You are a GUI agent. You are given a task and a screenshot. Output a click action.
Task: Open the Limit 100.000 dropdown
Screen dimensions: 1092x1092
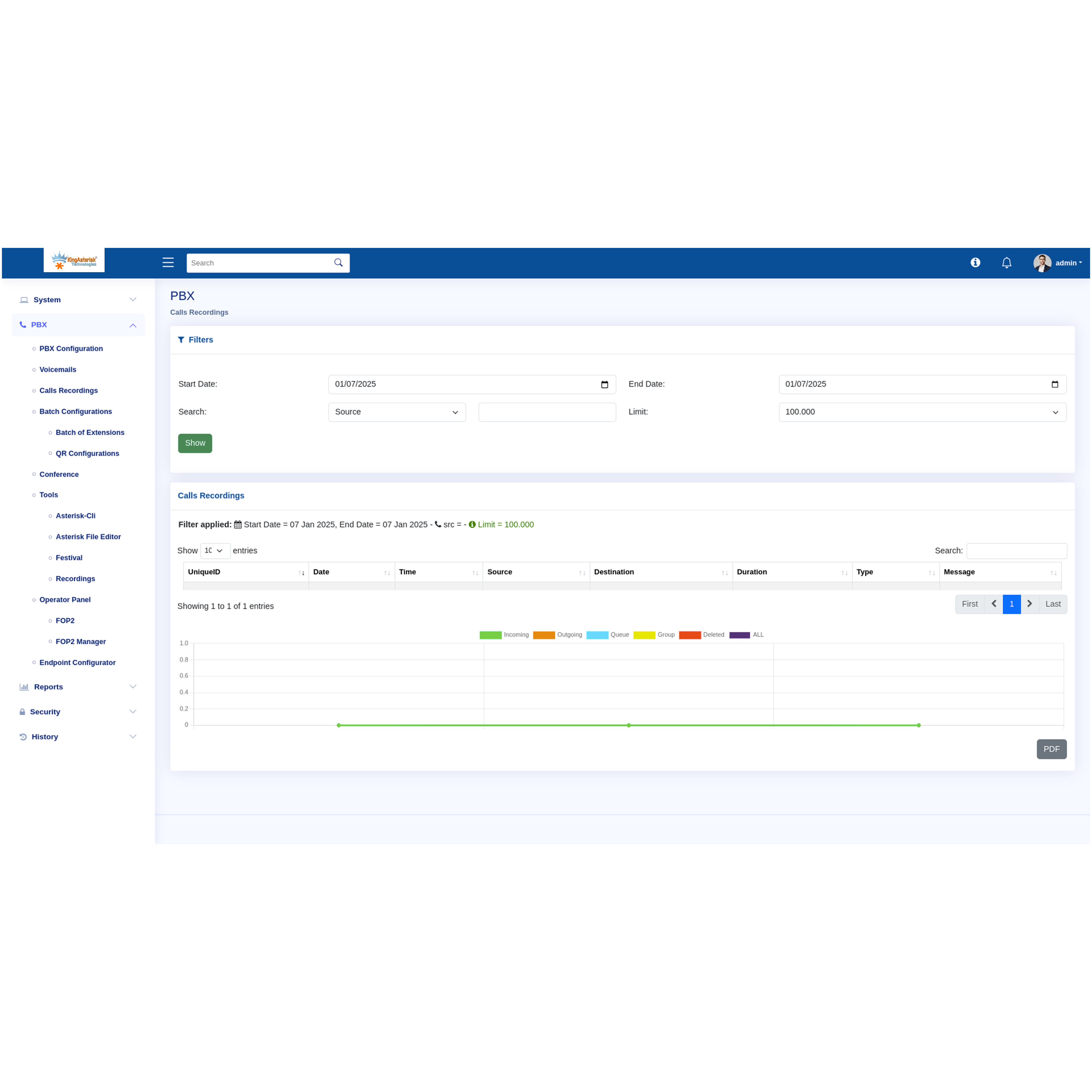click(922, 412)
